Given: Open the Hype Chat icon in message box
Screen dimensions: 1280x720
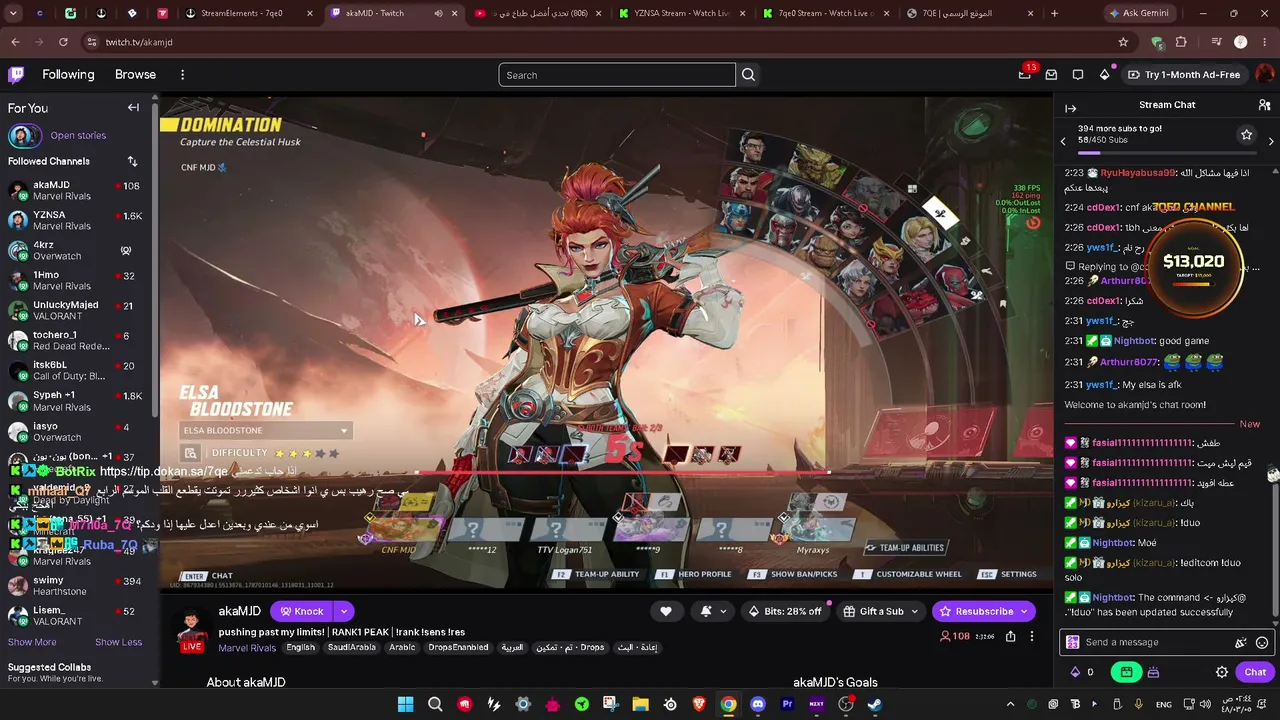Looking at the screenshot, I should tap(1241, 643).
